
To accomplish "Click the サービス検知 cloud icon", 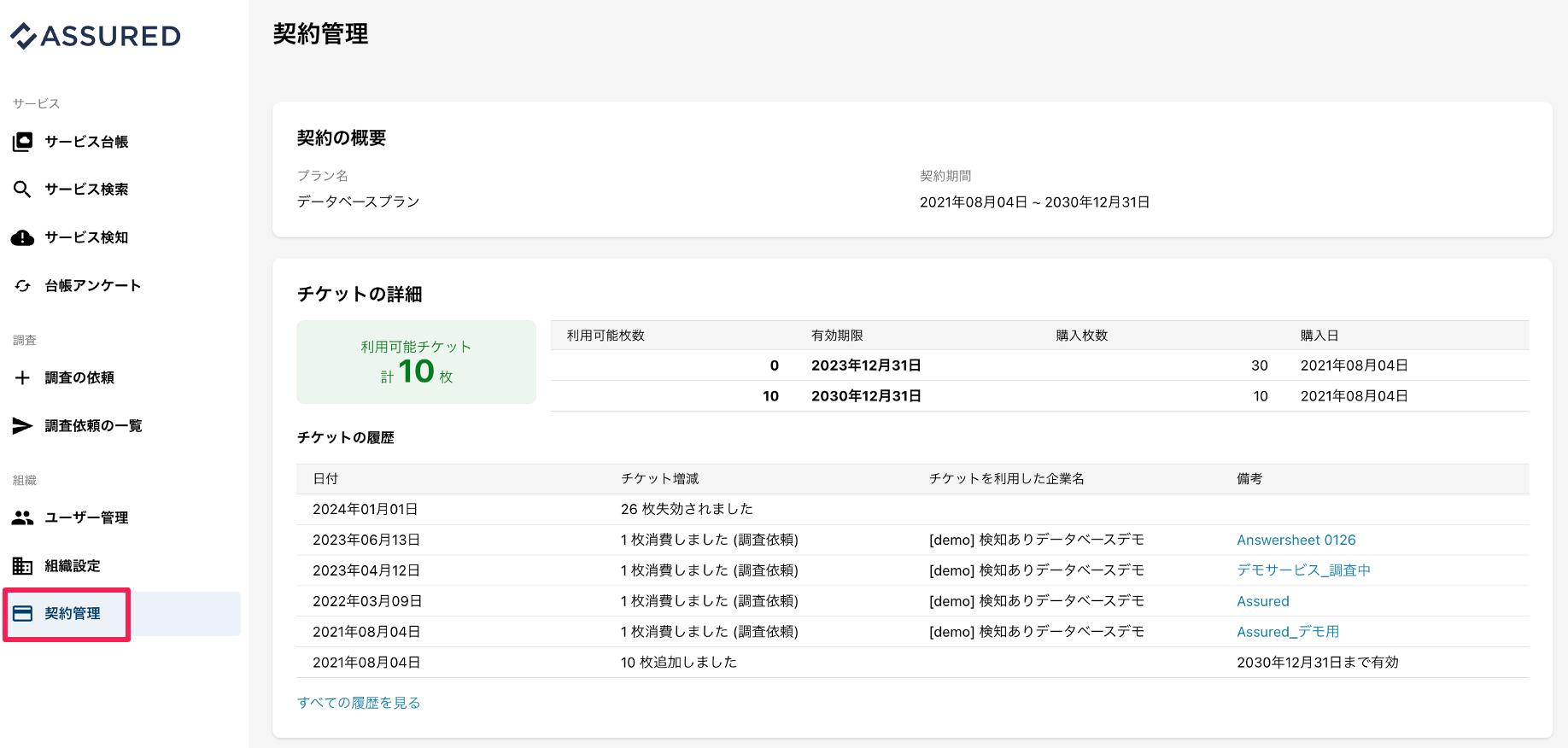I will pos(23,237).
